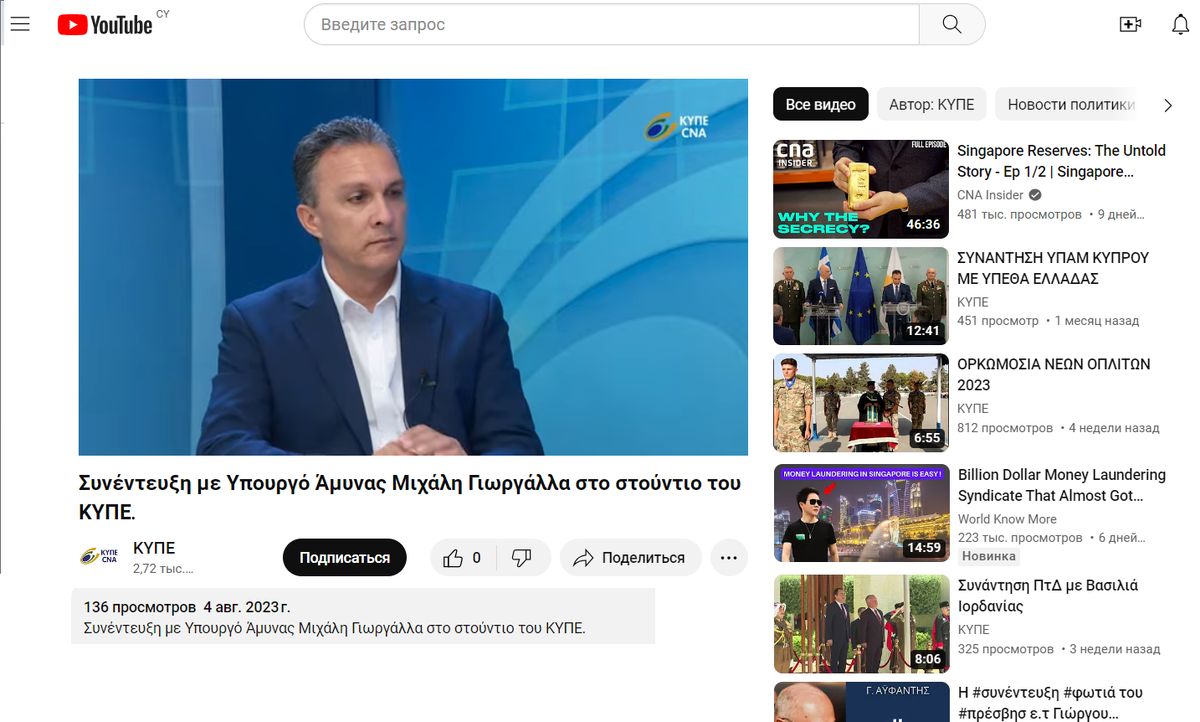The height and width of the screenshot is (722, 1200).
Task: Open 'Billion Dollar Money Laundering Syndicate' title
Action: [x=1062, y=485]
